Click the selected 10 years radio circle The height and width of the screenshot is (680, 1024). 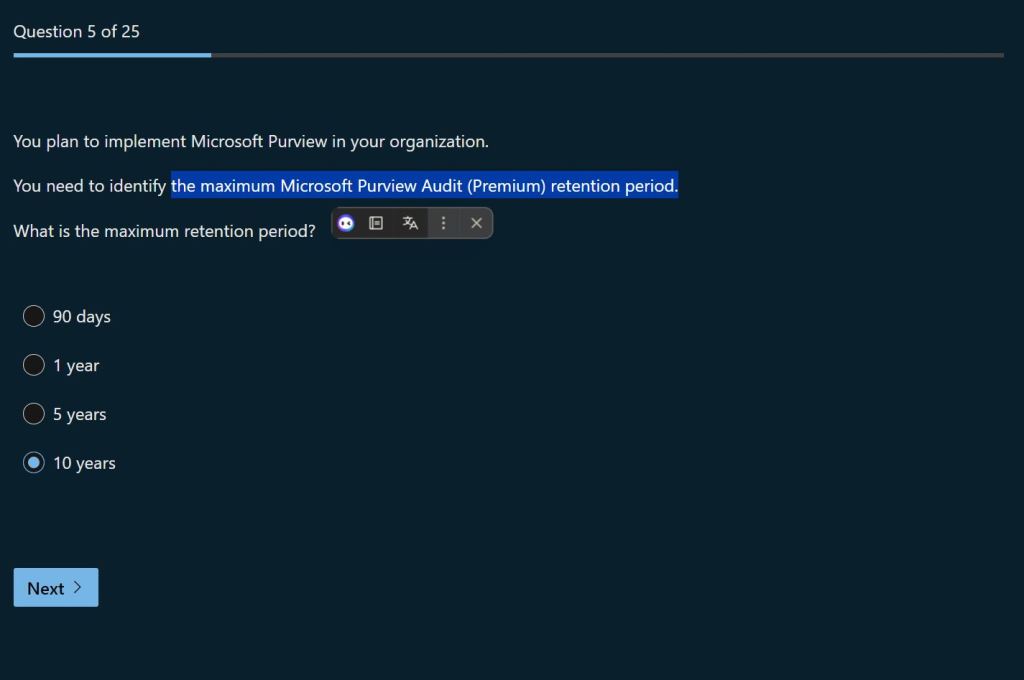[34, 463]
